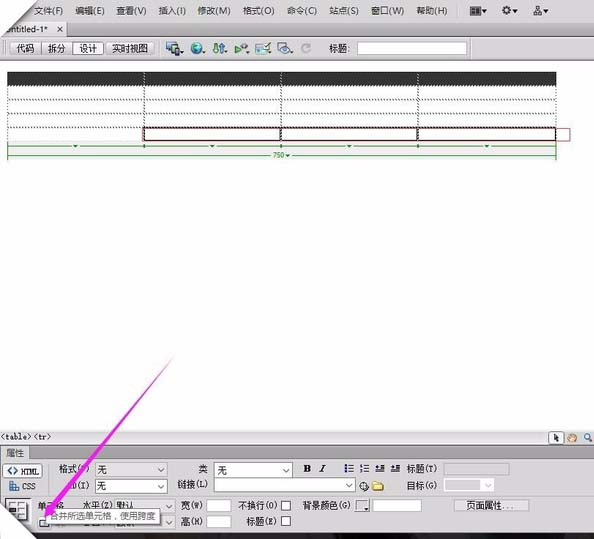Viewport: 594px width, 539px height.
Task: Open the 帮助(H) menu
Action: (431, 11)
